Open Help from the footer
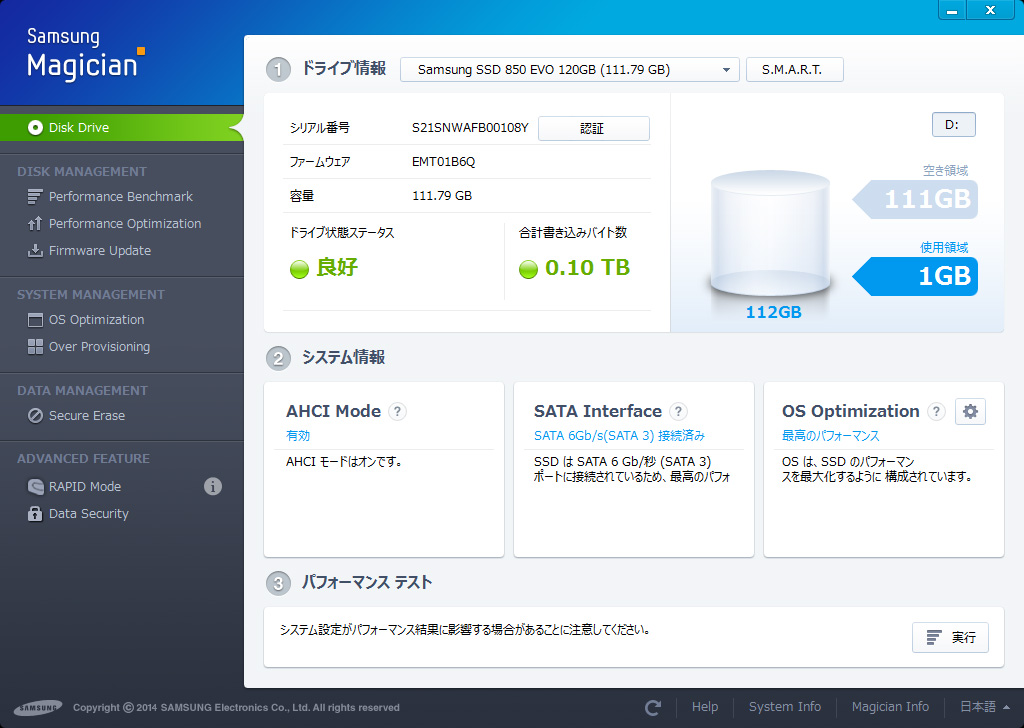The image size is (1024, 728). point(705,707)
